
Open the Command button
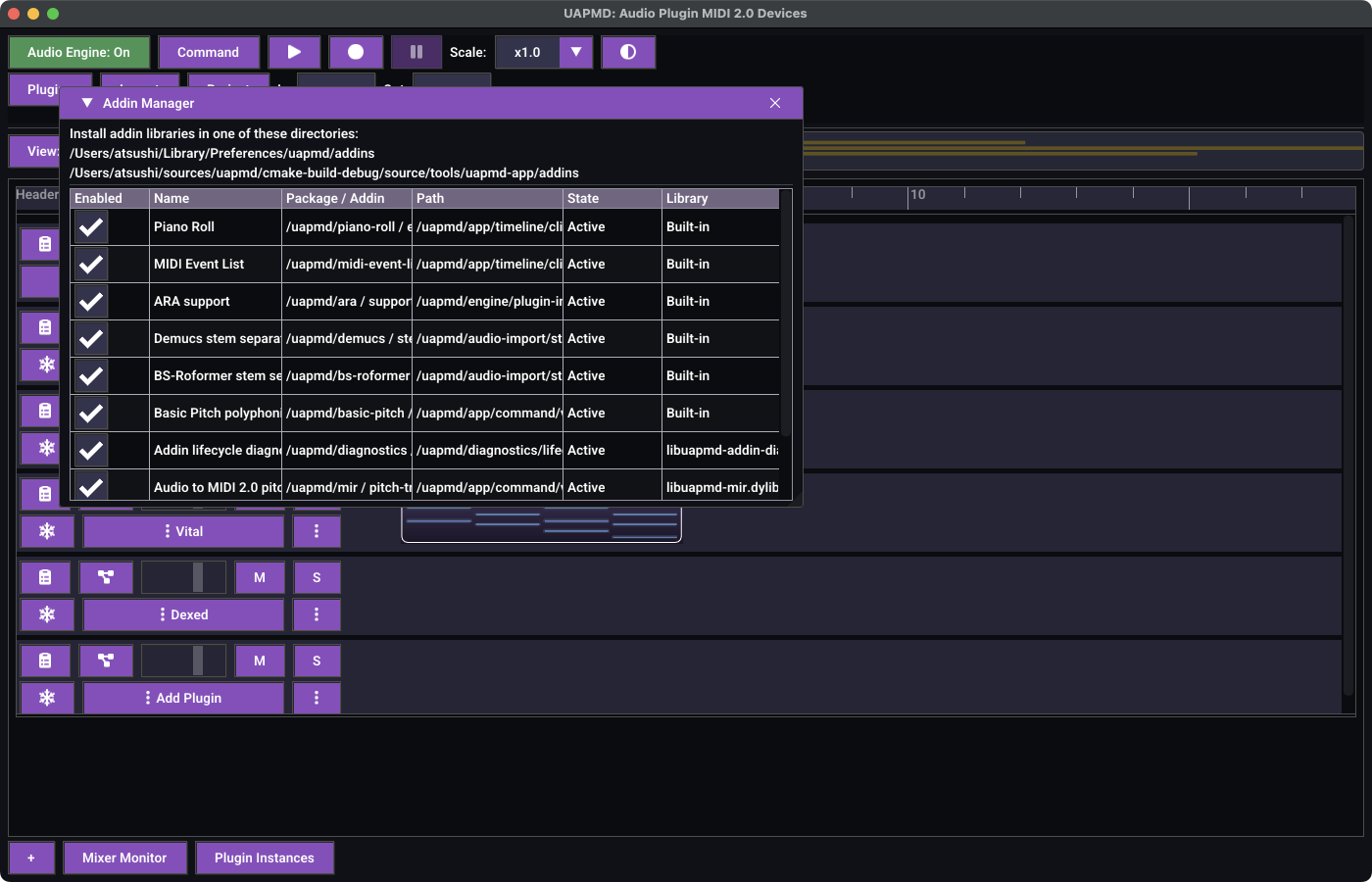(x=208, y=52)
